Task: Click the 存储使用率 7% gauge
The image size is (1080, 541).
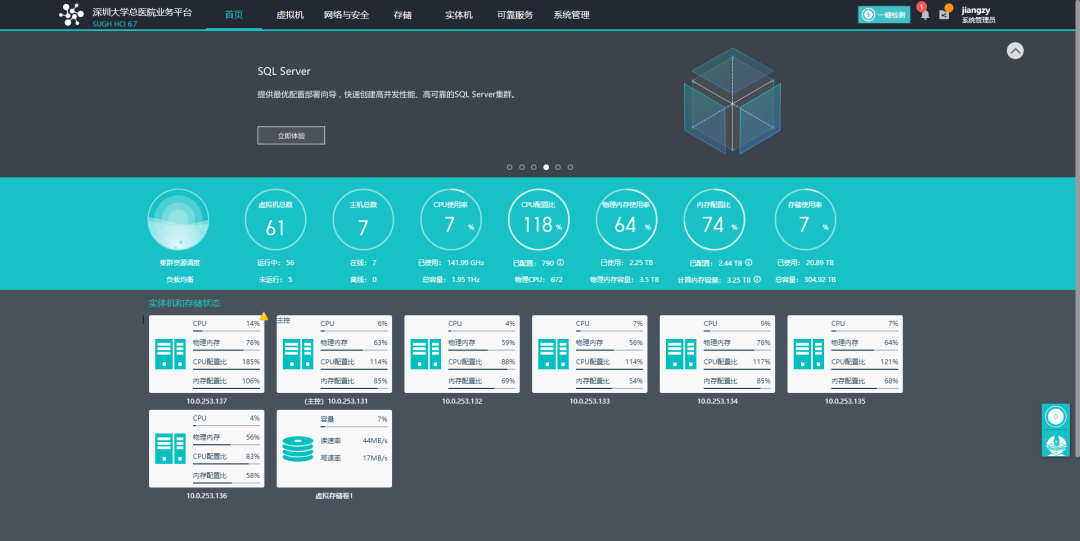Action: (805, 220)
